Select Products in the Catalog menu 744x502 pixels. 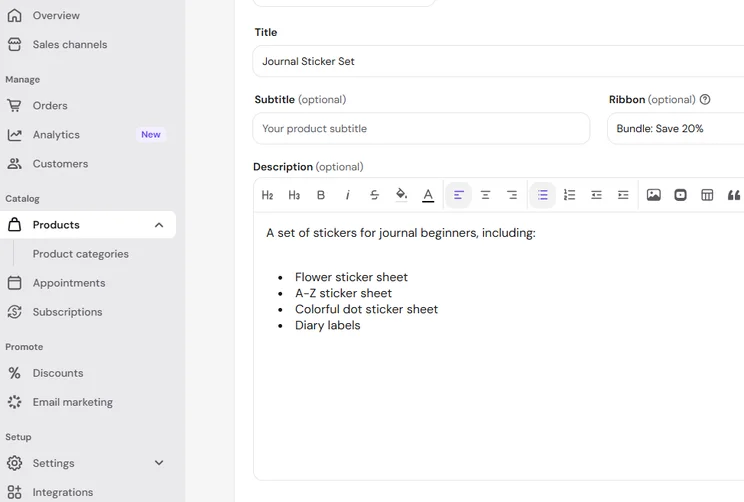coord(88,225)
